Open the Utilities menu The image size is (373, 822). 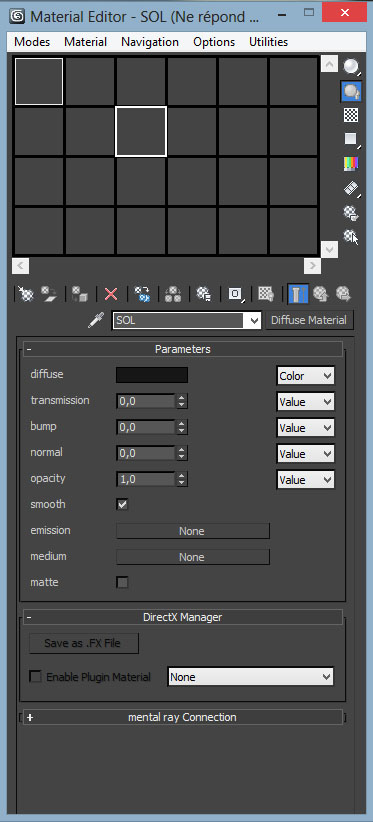(x=268, y=42)
